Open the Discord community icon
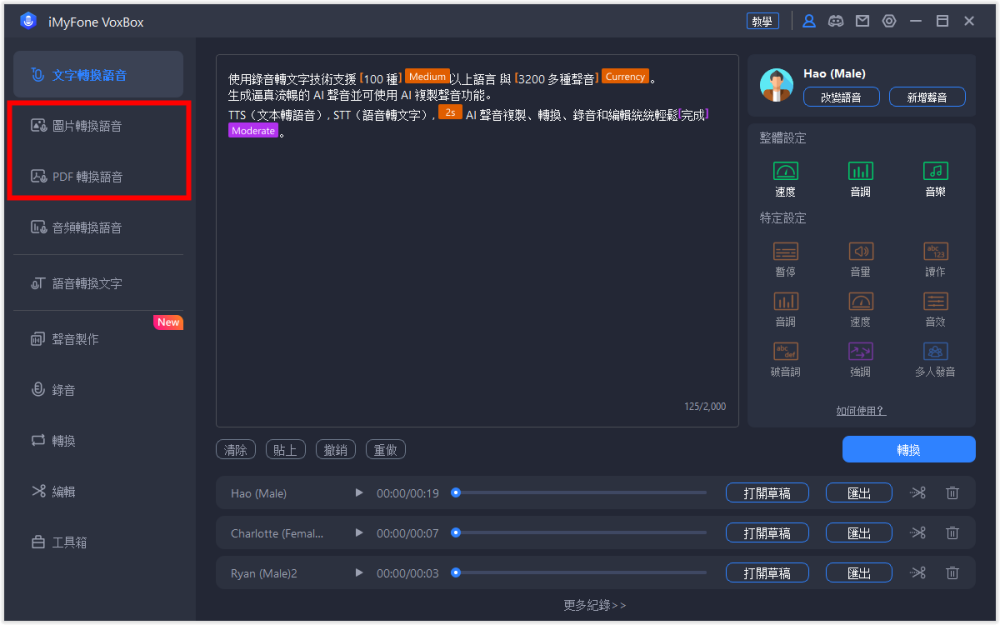This screenshot has width=1000, height=625. (835, 21)
